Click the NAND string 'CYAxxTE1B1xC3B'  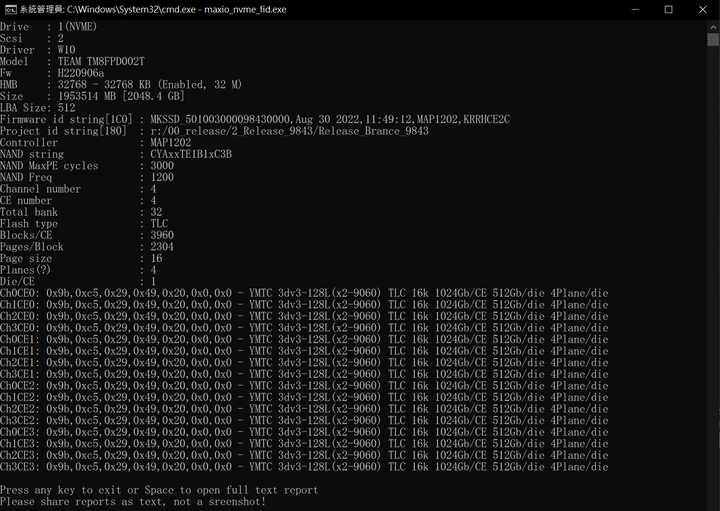coord(191,154)
